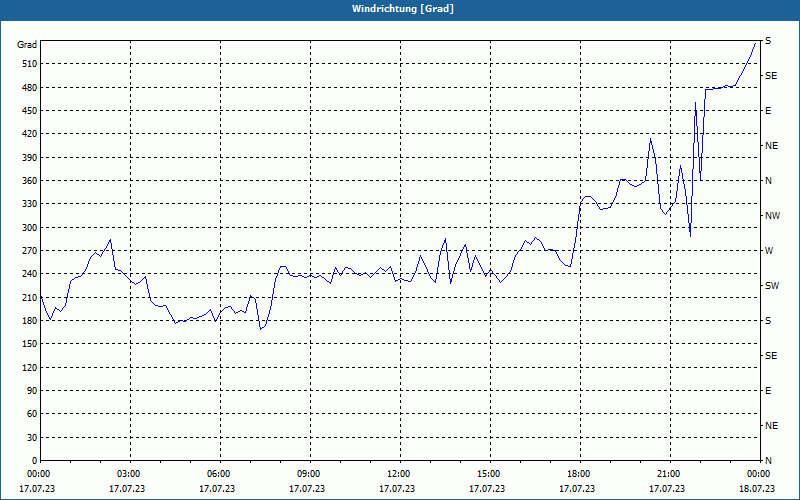Screen dimensions: 800x500
Task: Click the date under the 21:00 label
Action: tap(667, 489)
